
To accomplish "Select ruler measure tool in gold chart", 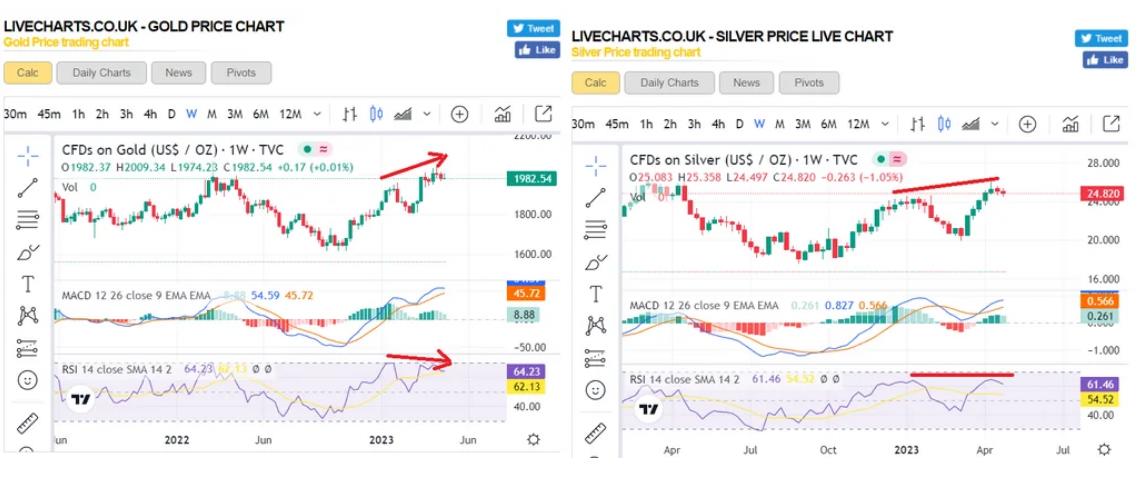I will (28, 423).
